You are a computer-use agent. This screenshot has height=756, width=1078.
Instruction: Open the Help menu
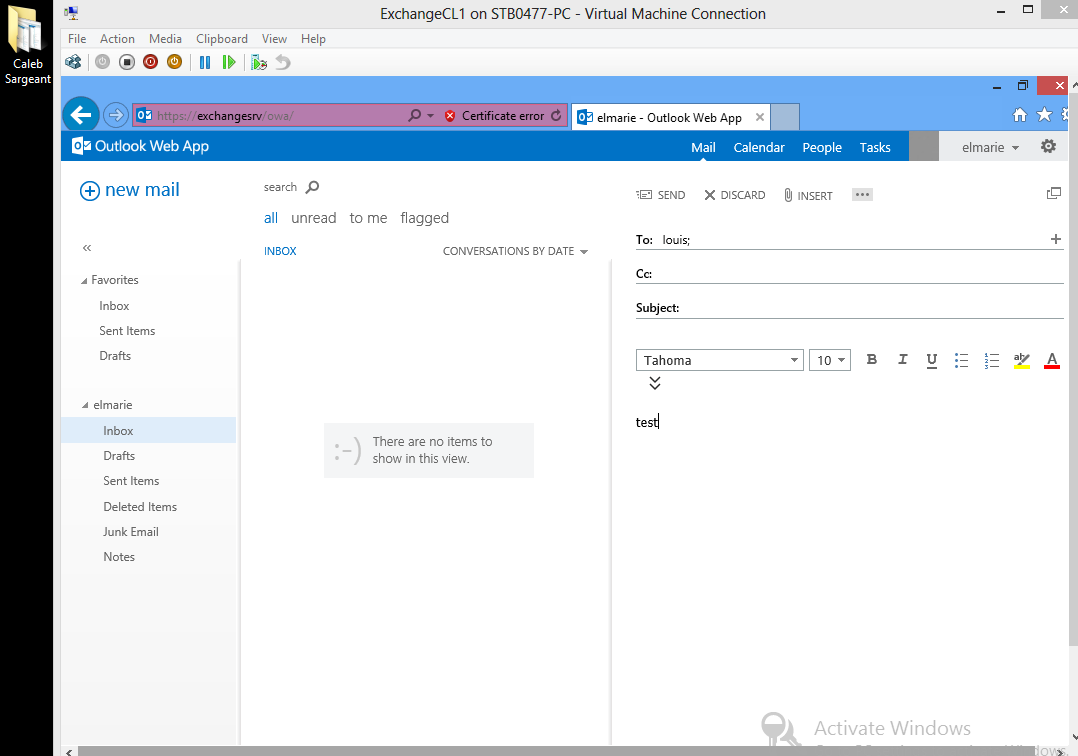314,38
